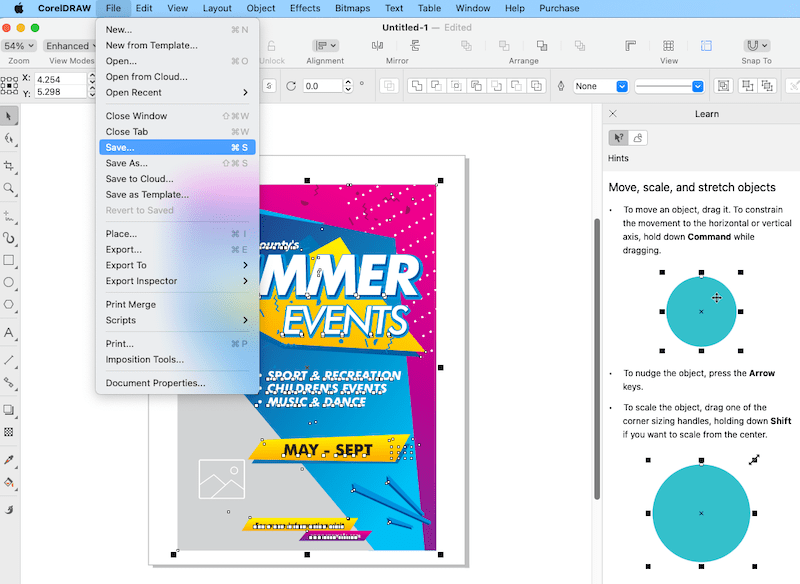The height and width of the screenshot is (584, 800).
Task: Open the 54% zoom level dropdown
Action: tap(18, 46)
